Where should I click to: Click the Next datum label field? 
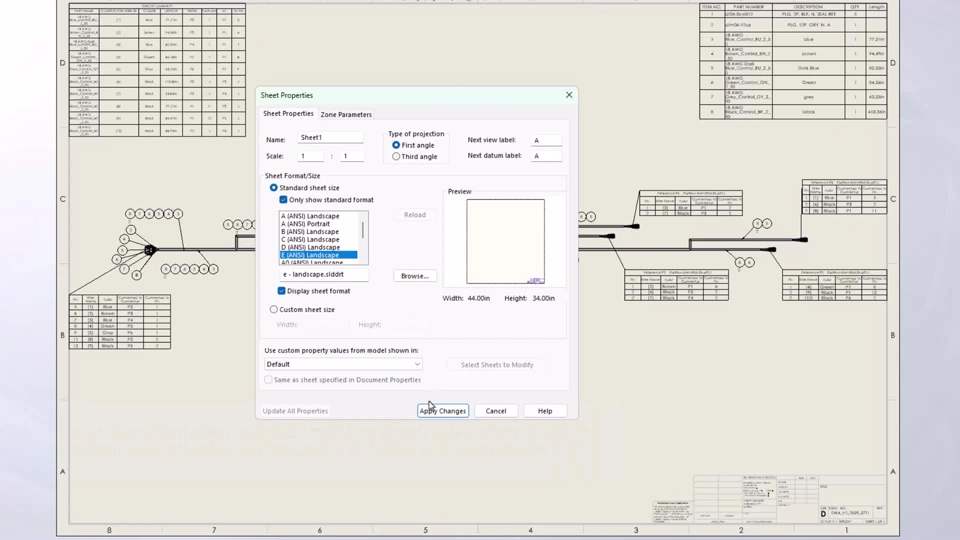click(x=546, y=156)
